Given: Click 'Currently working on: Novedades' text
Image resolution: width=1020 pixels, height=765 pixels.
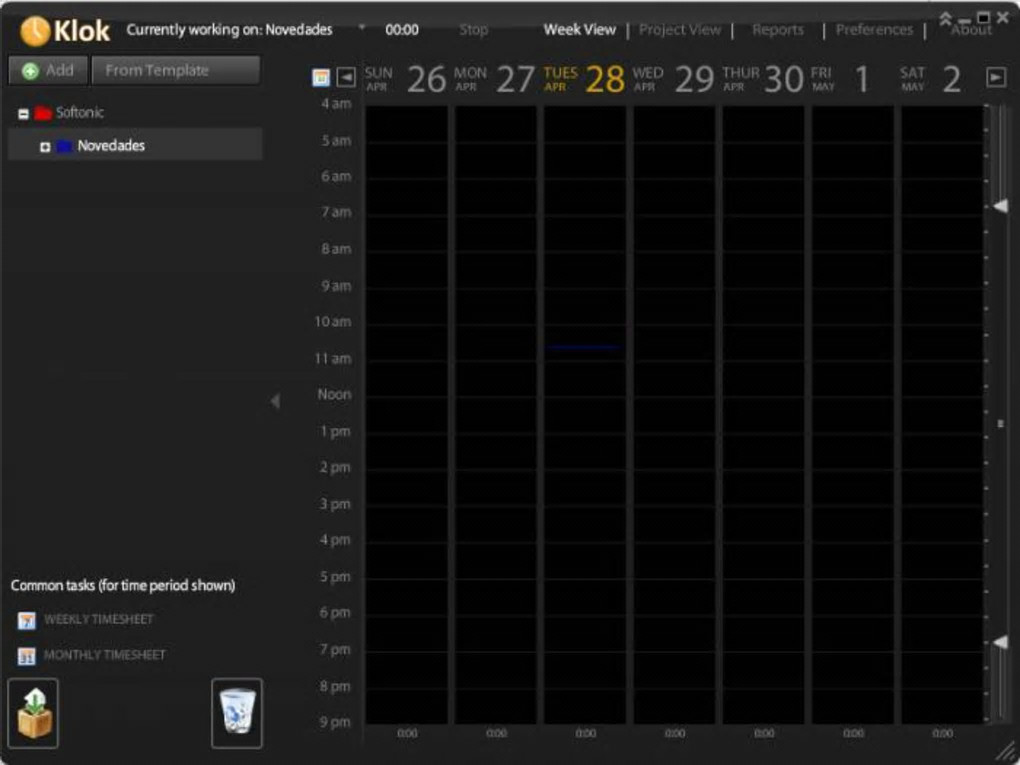Looking at the screenshot, I should [x=230, y=30].
